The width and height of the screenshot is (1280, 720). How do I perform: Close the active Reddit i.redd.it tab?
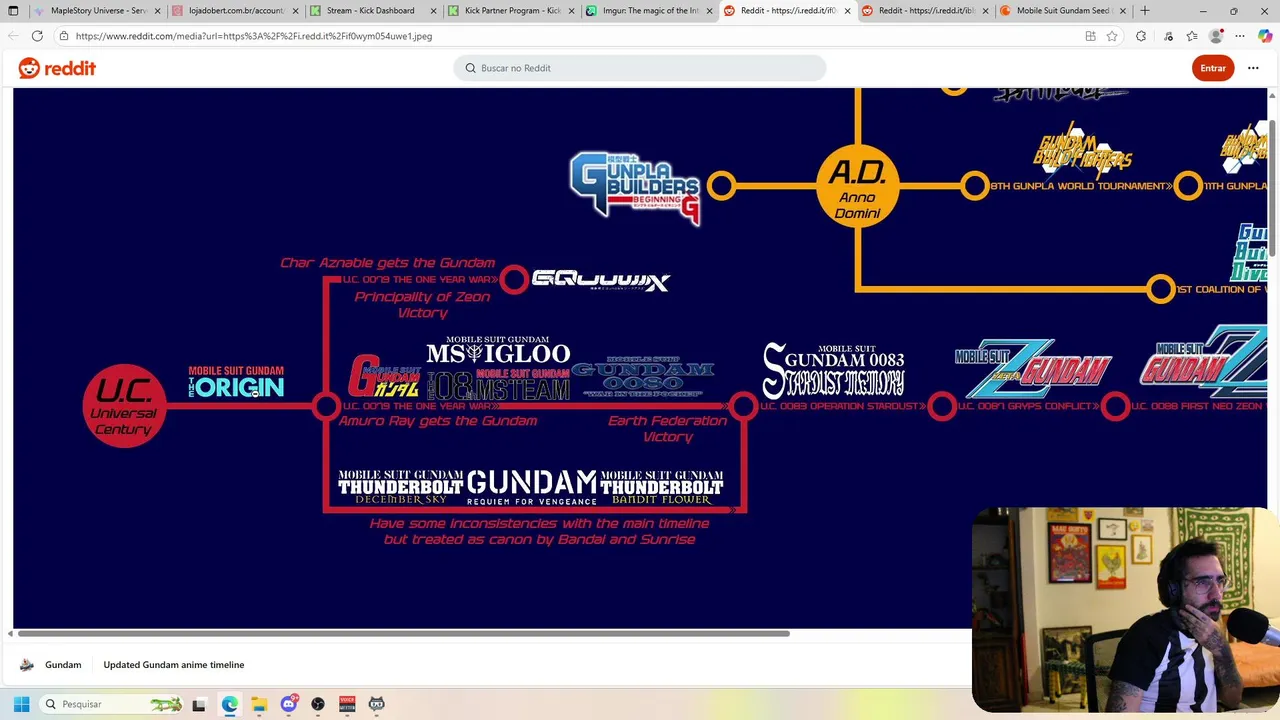tap(847, 11)
